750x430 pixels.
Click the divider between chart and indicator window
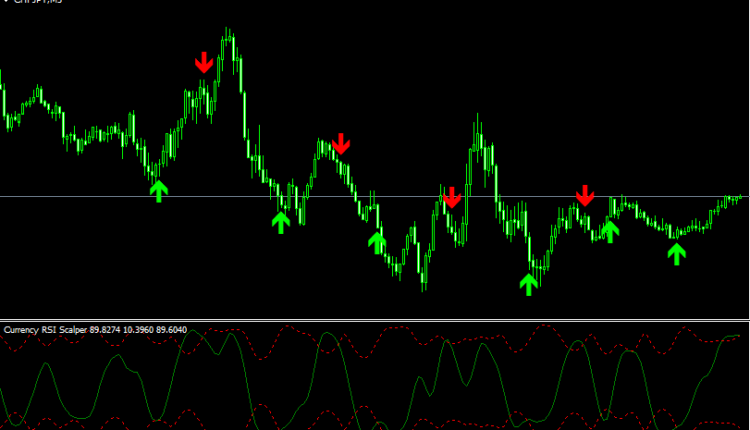point(375,320)
